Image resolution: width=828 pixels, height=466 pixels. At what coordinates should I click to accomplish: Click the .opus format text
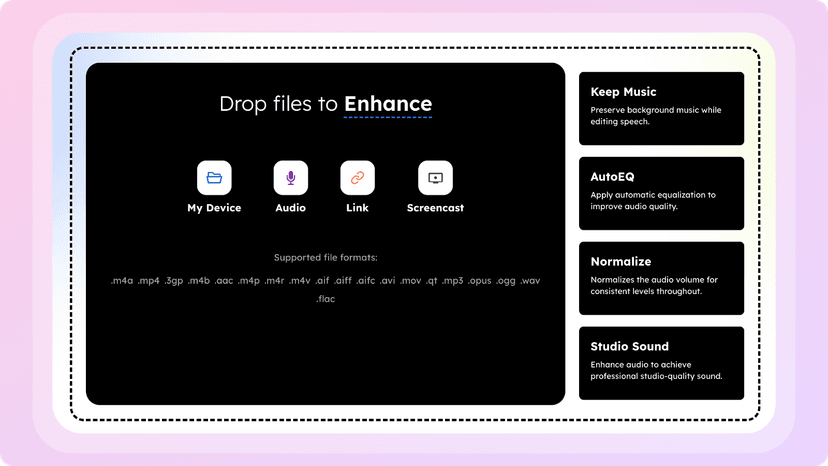click(x=479, y=281)
